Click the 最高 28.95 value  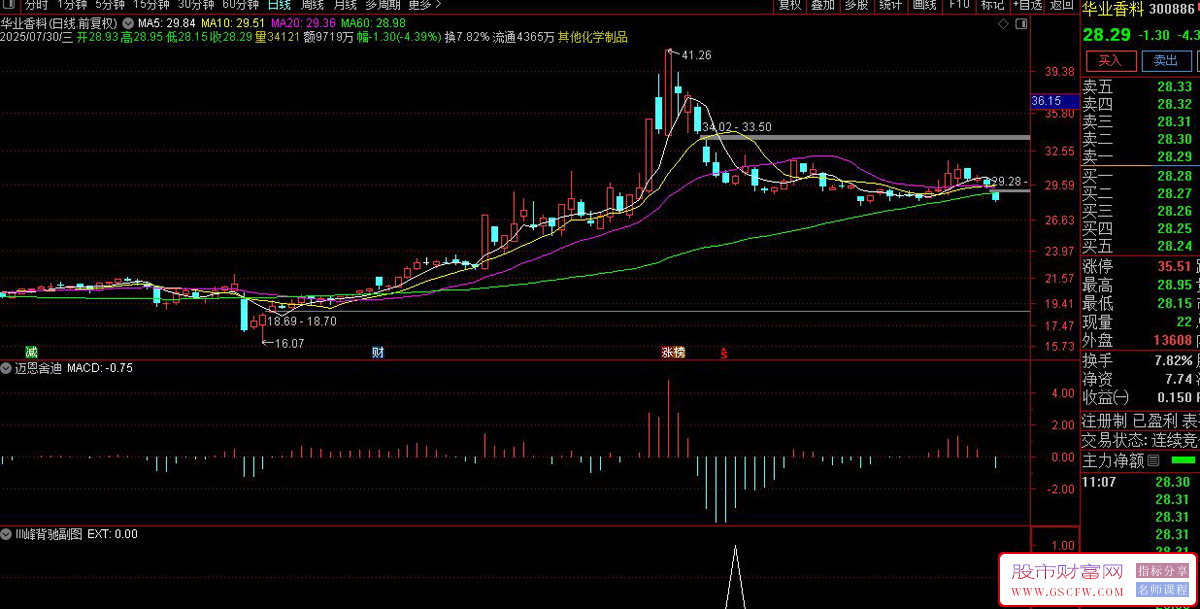[1174, 285]
